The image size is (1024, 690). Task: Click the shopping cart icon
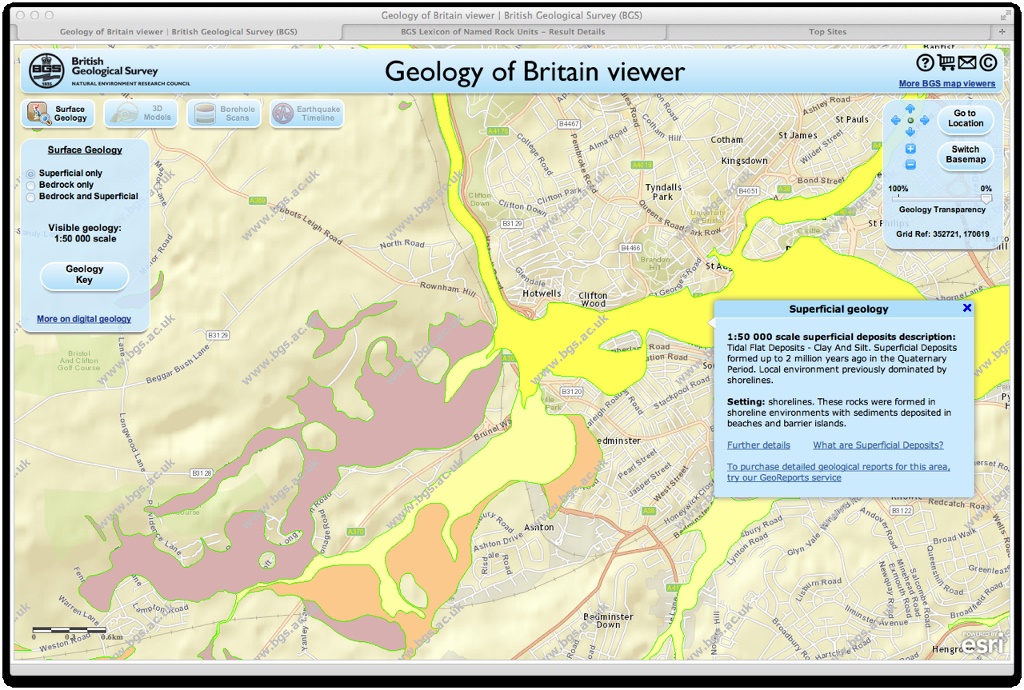(946, 63)
